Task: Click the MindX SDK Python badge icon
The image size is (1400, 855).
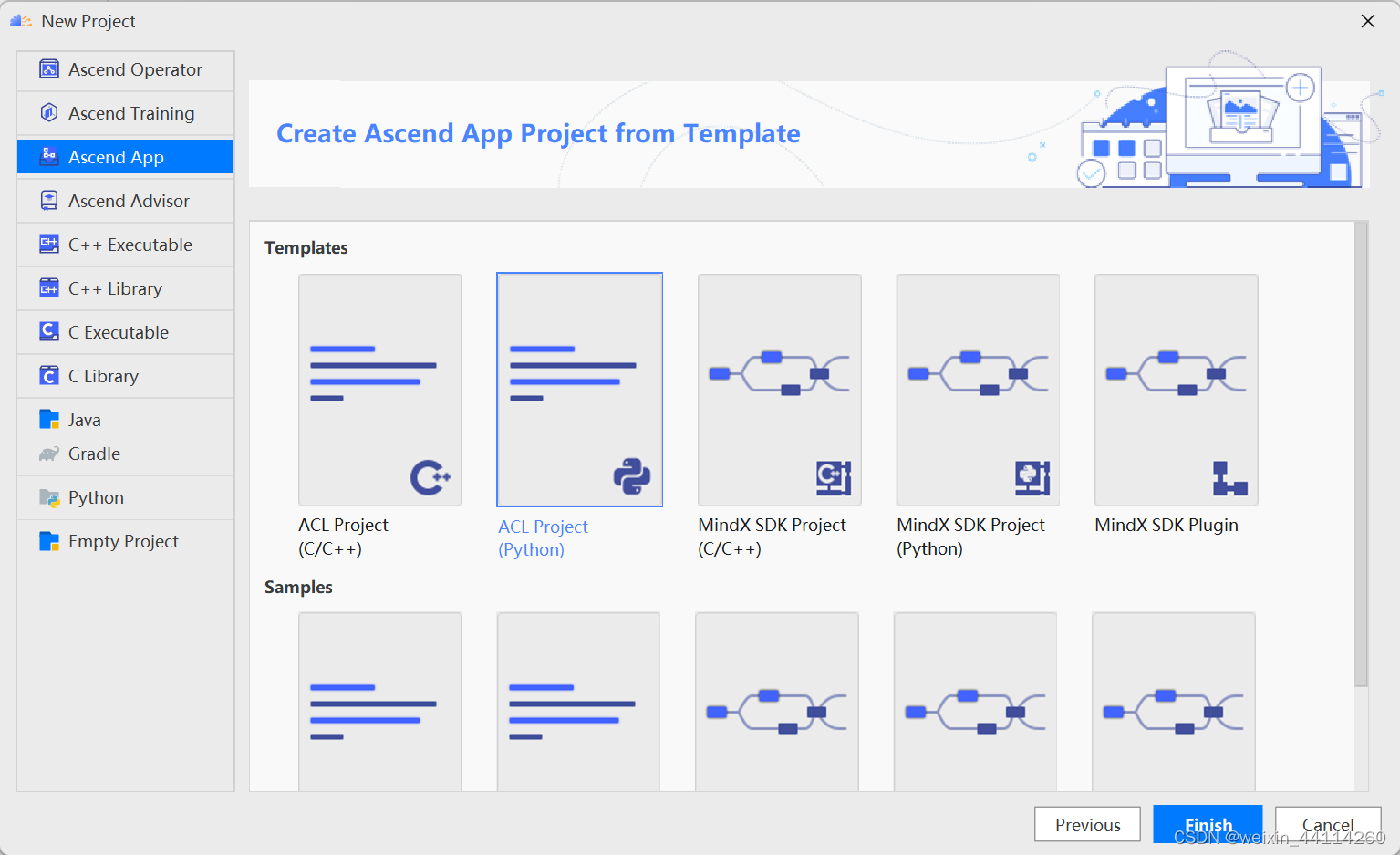Action: [x=1032, y=478]
